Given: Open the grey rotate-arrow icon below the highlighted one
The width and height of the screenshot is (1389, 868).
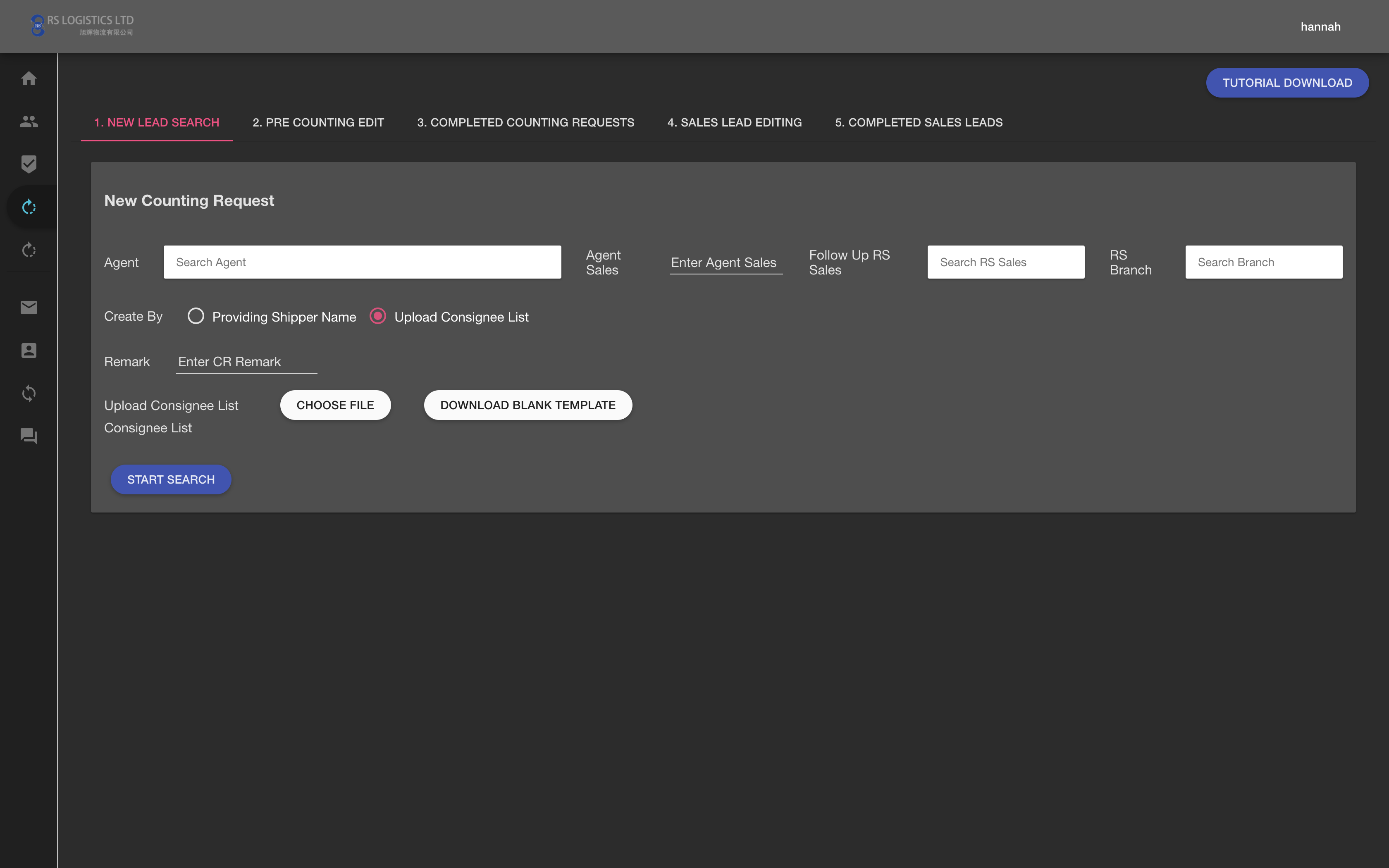Looking at the screenshot, I should [29, 250].
